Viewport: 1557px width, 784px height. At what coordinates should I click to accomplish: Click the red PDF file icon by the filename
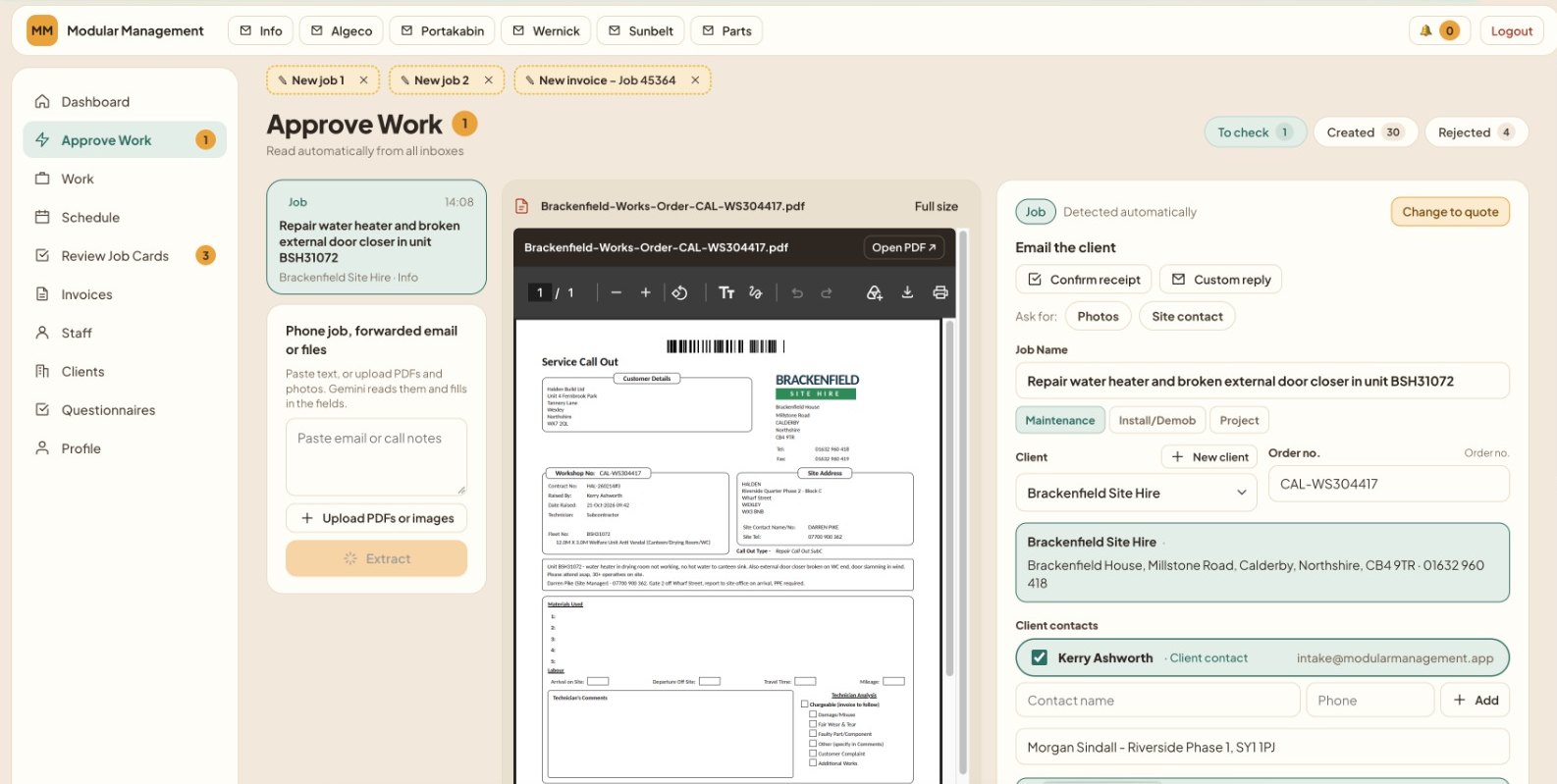[x=522, y=206]
